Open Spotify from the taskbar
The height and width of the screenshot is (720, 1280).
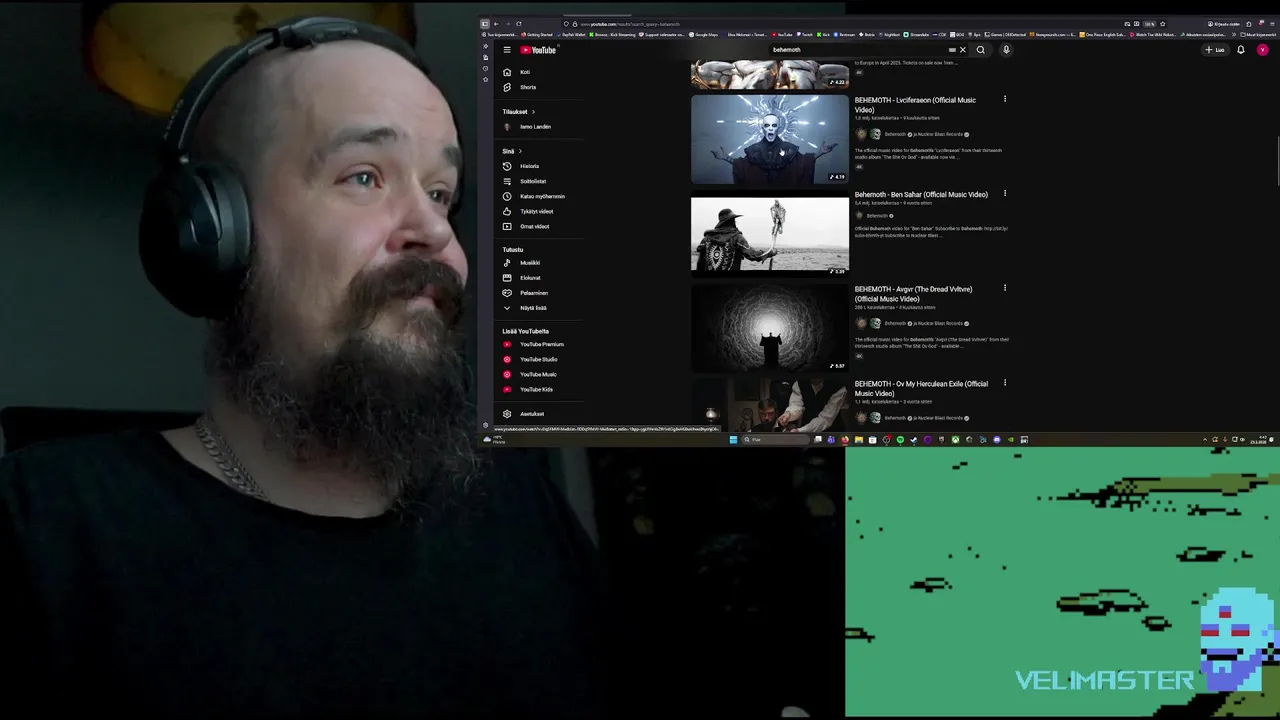pyautogui.click(x=900, y=440)
